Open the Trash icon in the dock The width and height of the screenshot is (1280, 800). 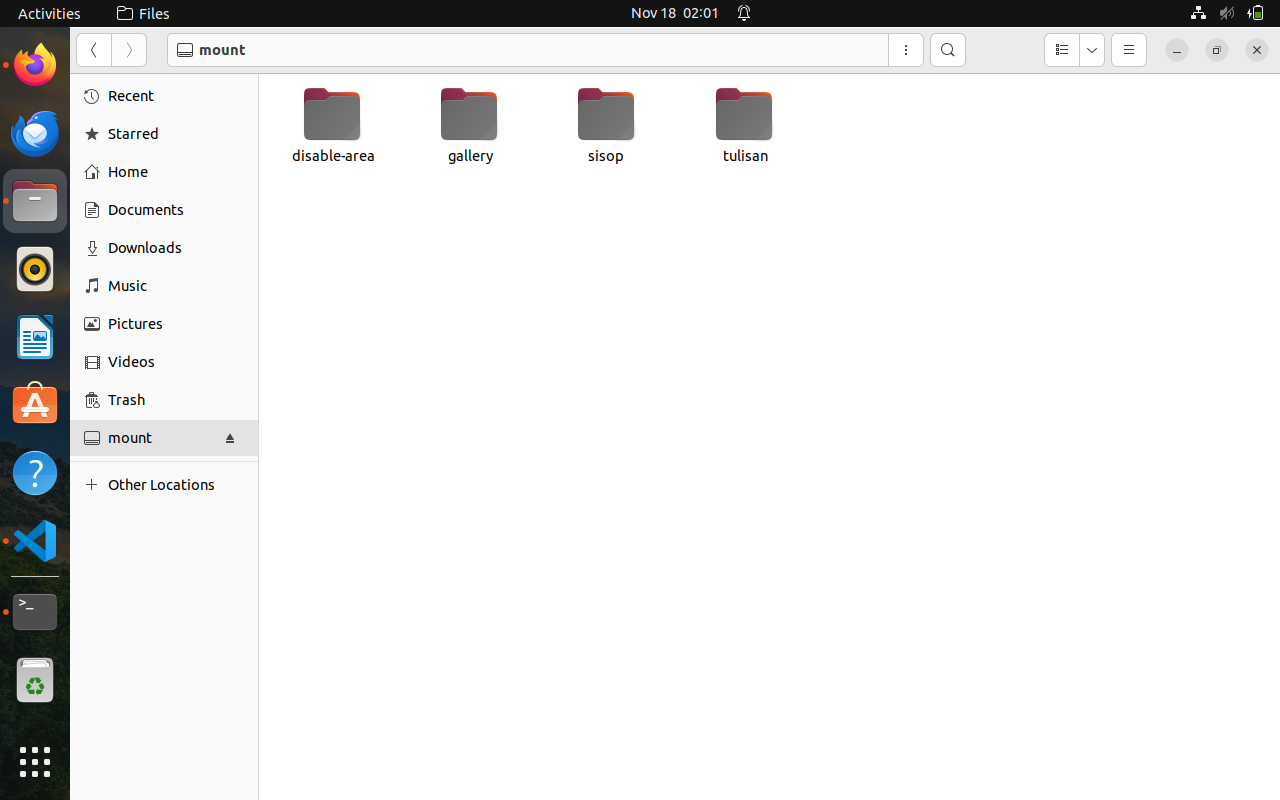click(x=35, y=681)
